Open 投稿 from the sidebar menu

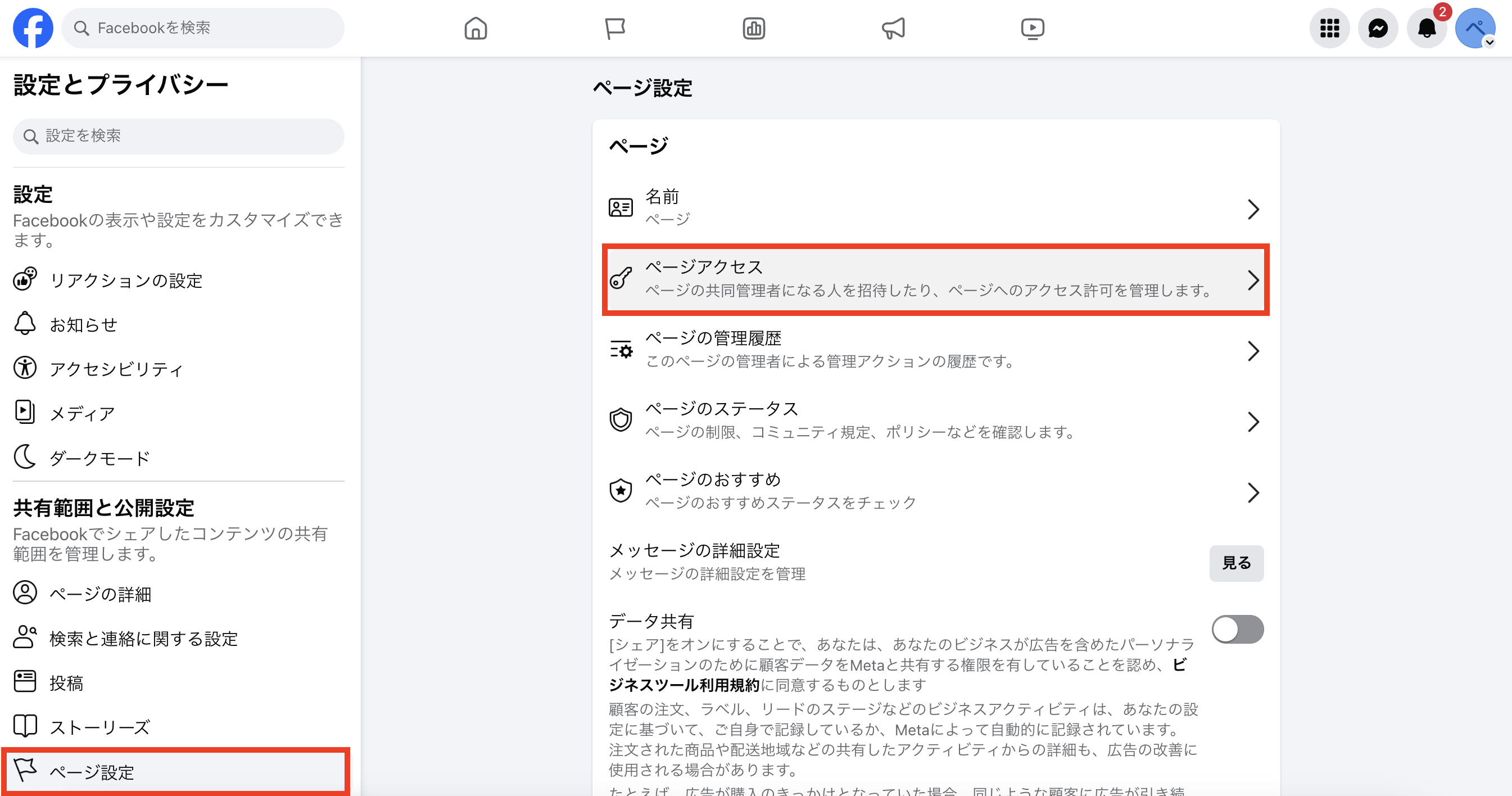click(x=66, y=682)
